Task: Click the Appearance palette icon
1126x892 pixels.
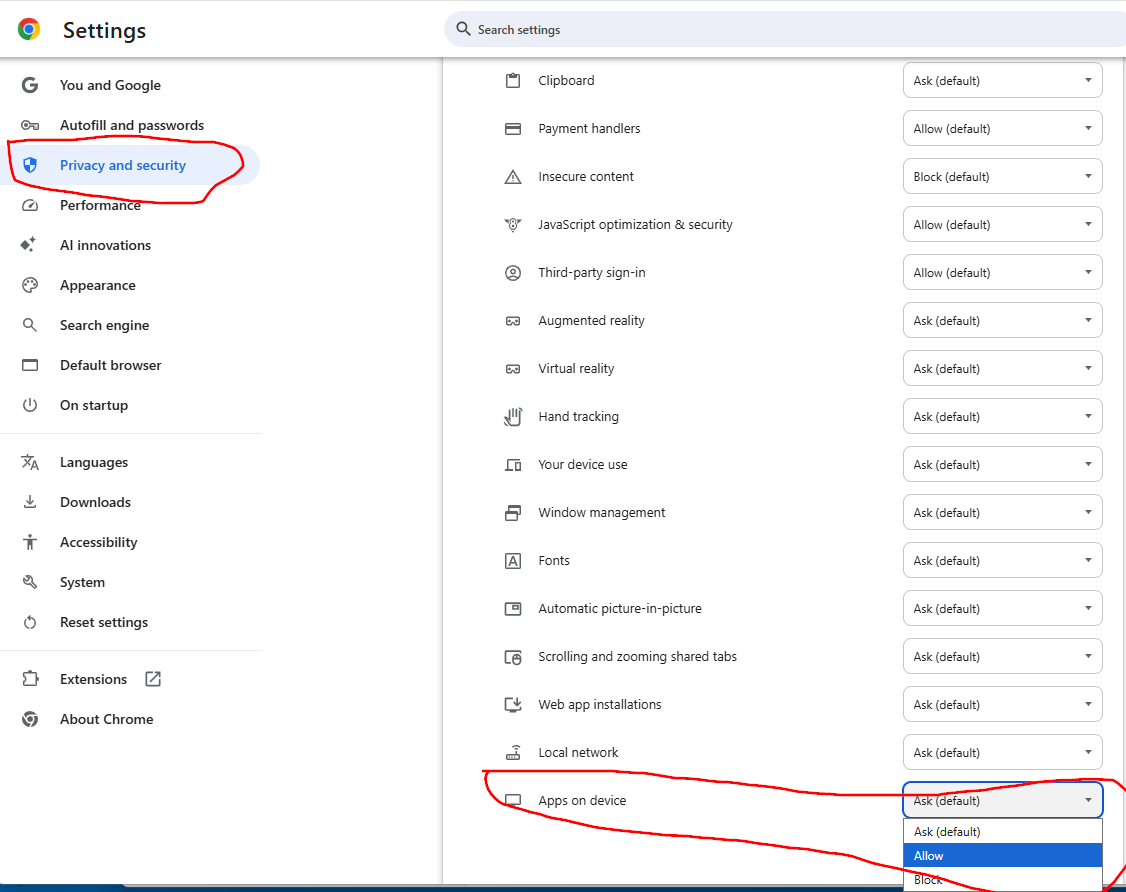Action: 29,285
